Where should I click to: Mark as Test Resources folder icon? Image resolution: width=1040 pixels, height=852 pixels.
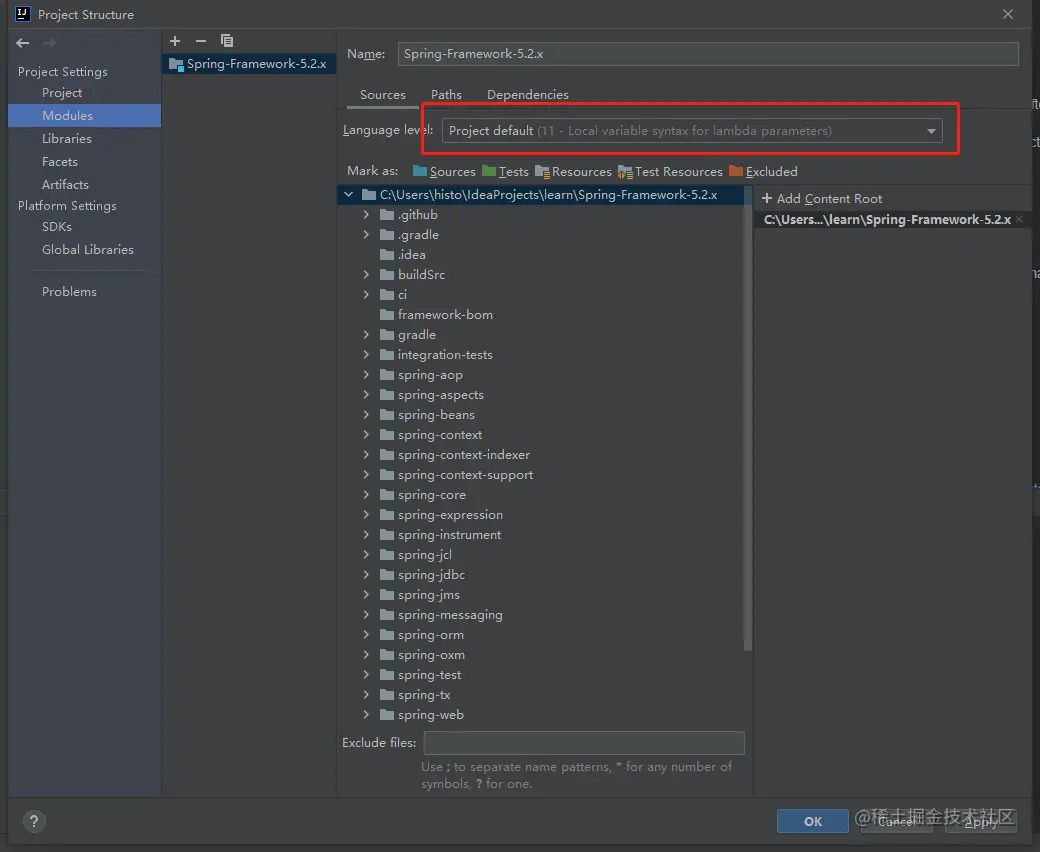(x=625, y=172)
